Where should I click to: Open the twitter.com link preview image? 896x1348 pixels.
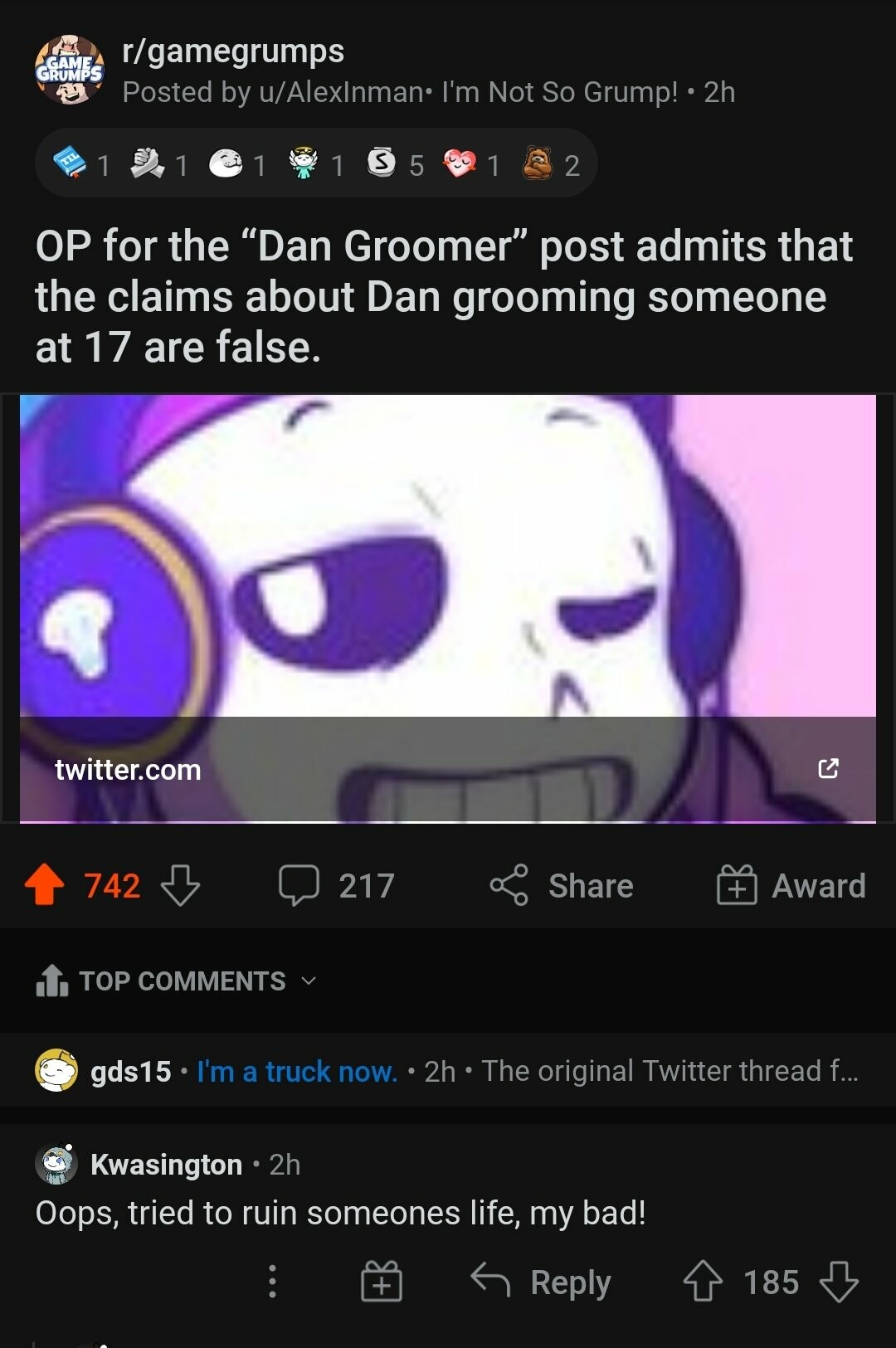tap(448, 608)
